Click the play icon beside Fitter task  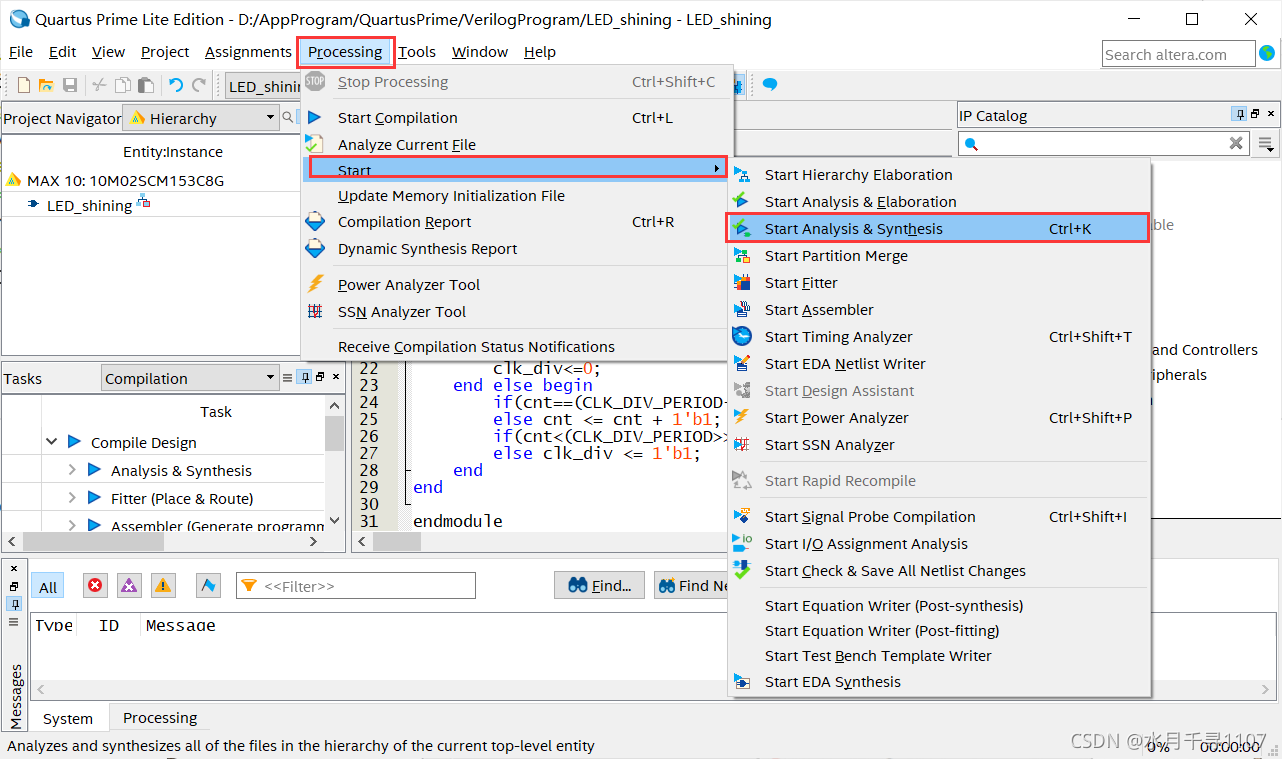pyautogui.click(x=94, y=497)
